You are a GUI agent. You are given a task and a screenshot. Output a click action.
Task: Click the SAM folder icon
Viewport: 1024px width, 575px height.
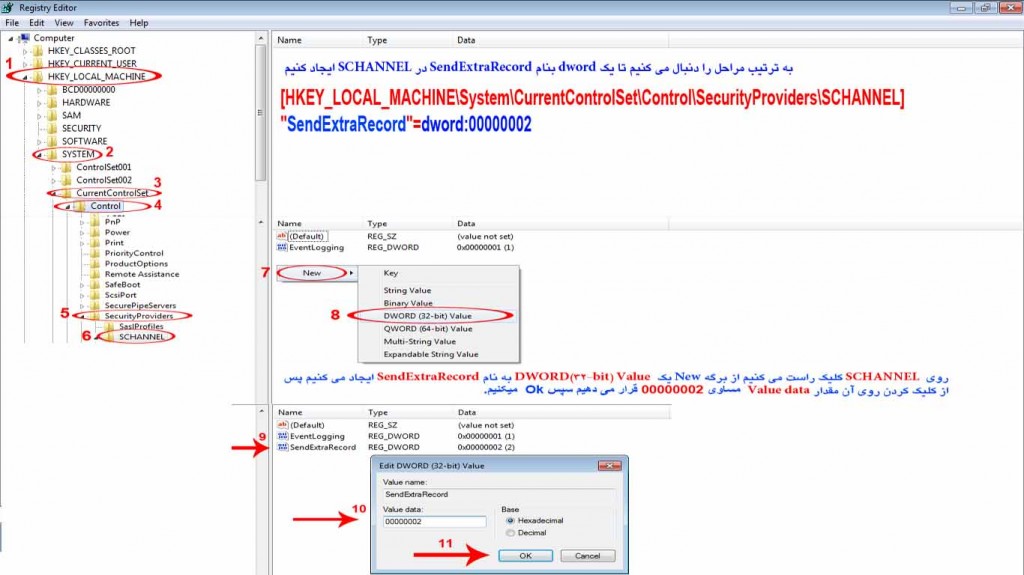pos(53,115)
